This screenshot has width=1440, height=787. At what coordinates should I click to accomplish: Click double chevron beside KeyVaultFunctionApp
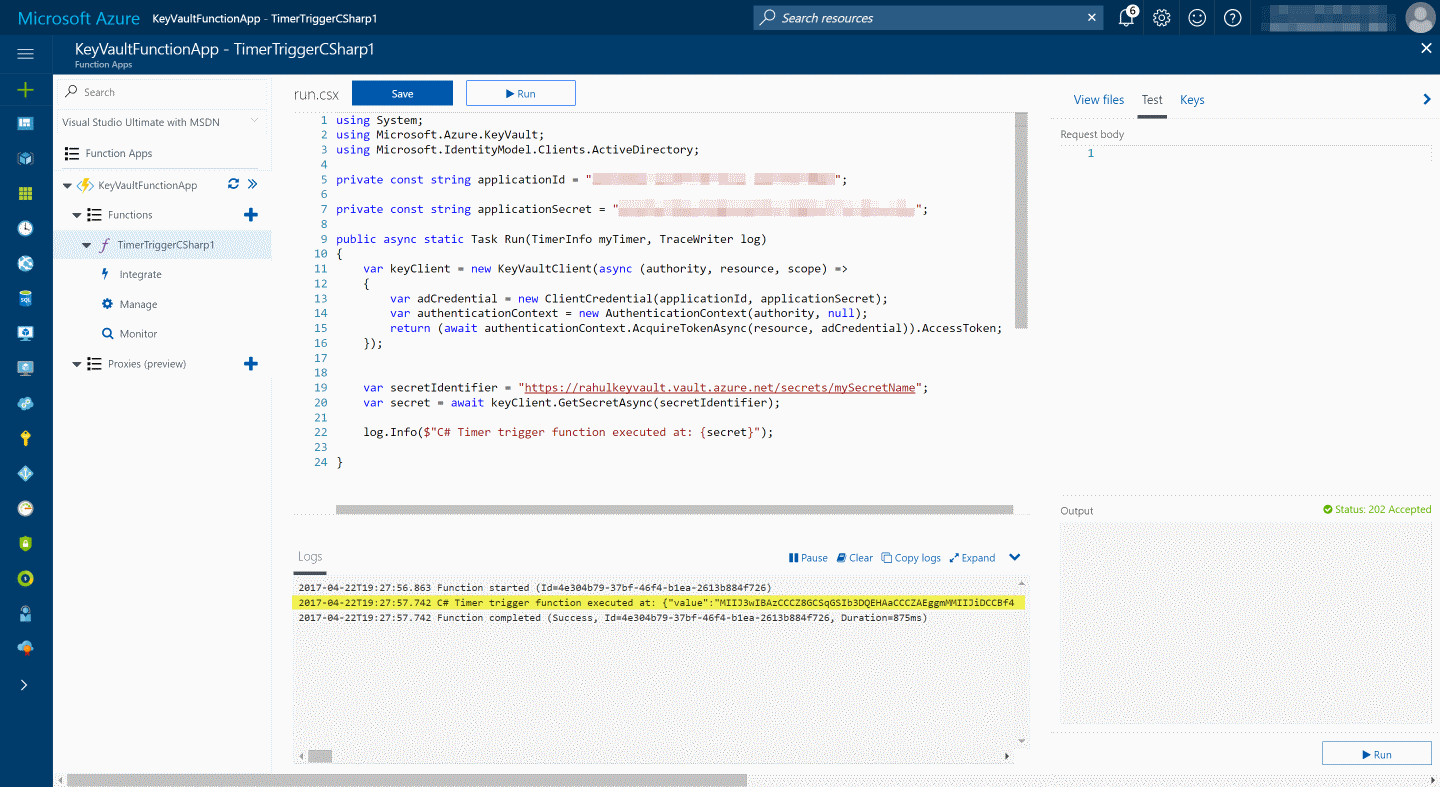(x=253, y=184)
